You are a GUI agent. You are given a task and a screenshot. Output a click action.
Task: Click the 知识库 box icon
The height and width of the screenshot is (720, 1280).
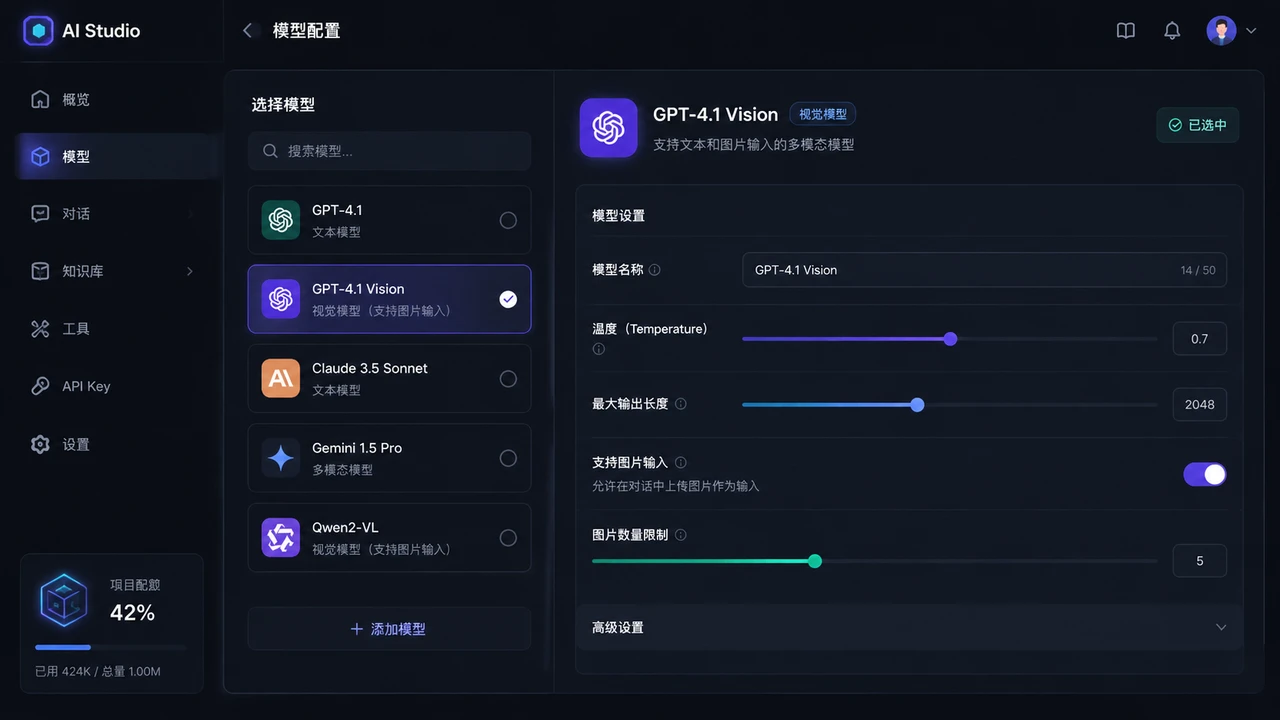(x=40, y=271)
